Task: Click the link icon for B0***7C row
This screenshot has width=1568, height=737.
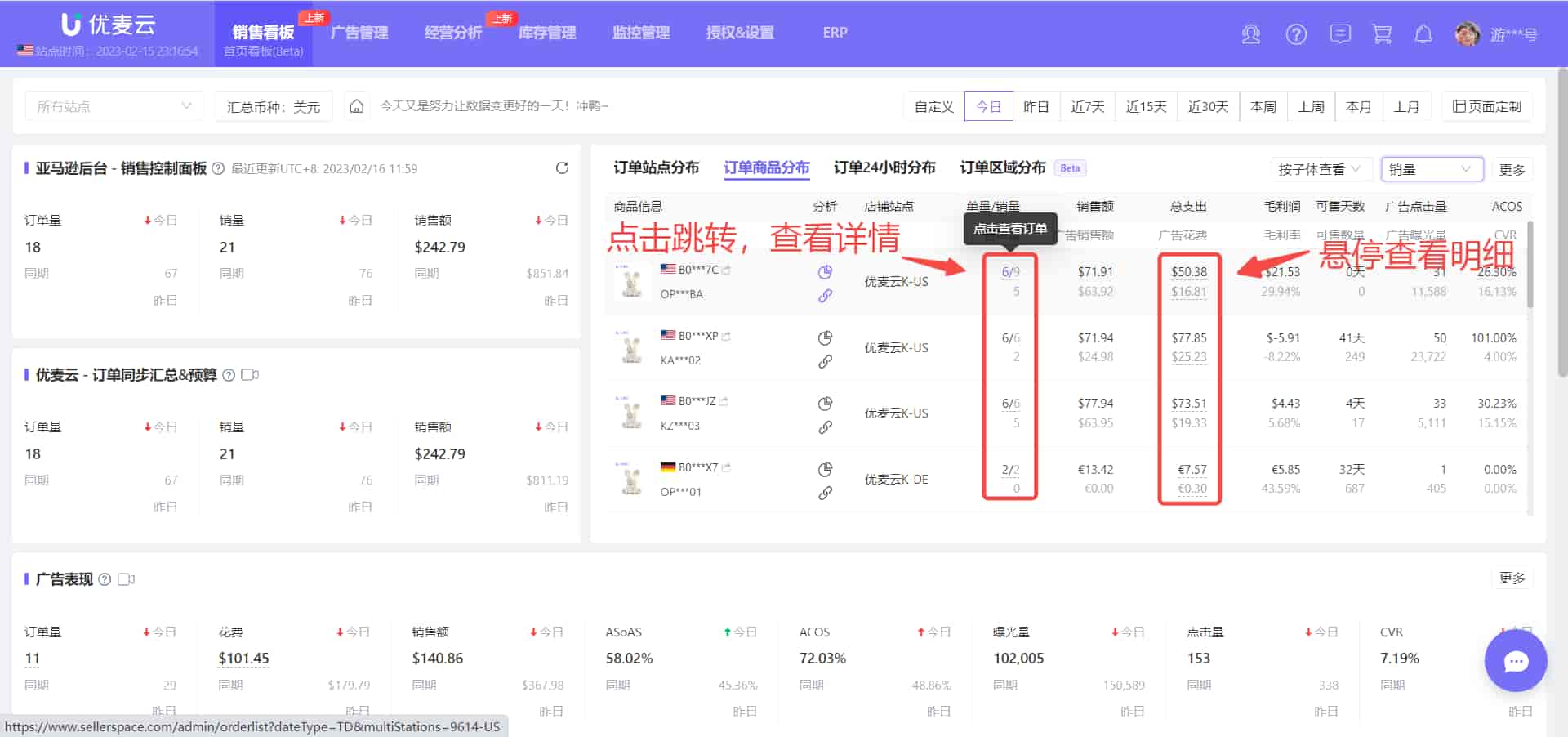Action: click(x=825, y=296)
